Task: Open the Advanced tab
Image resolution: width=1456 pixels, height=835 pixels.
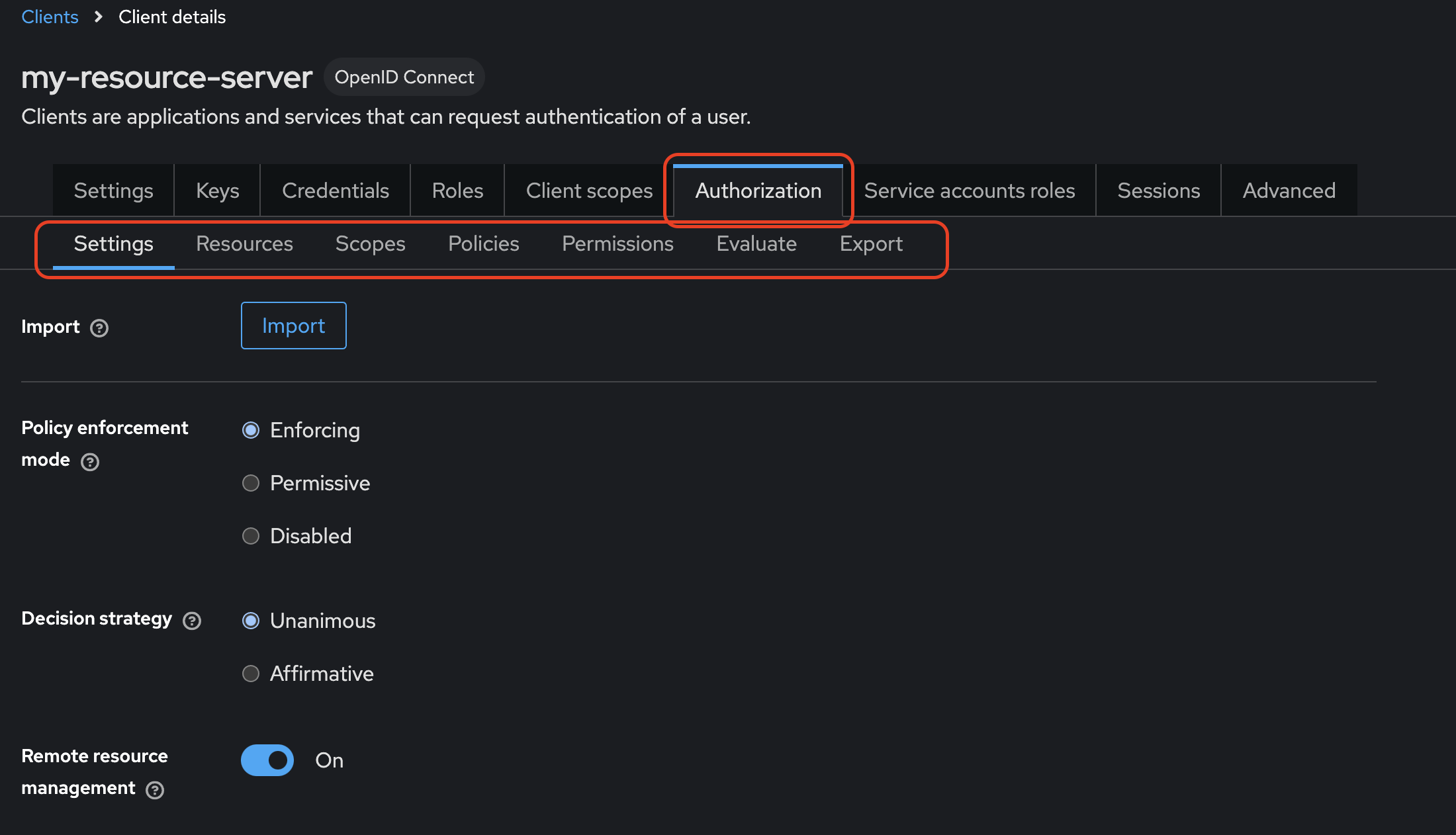Action: pyautogui.click(x=1289, y=191)
